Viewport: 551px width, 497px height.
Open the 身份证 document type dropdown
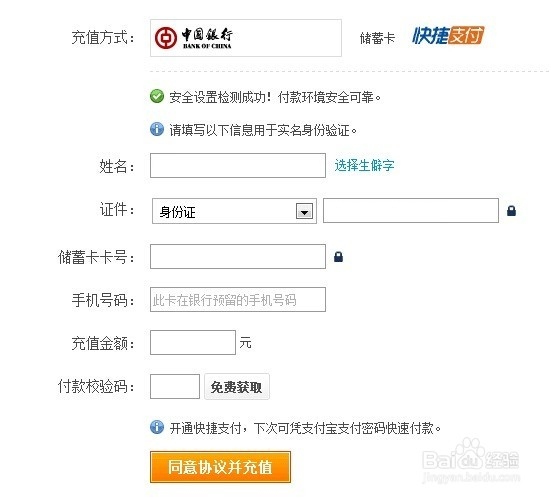tap(234, 211)
